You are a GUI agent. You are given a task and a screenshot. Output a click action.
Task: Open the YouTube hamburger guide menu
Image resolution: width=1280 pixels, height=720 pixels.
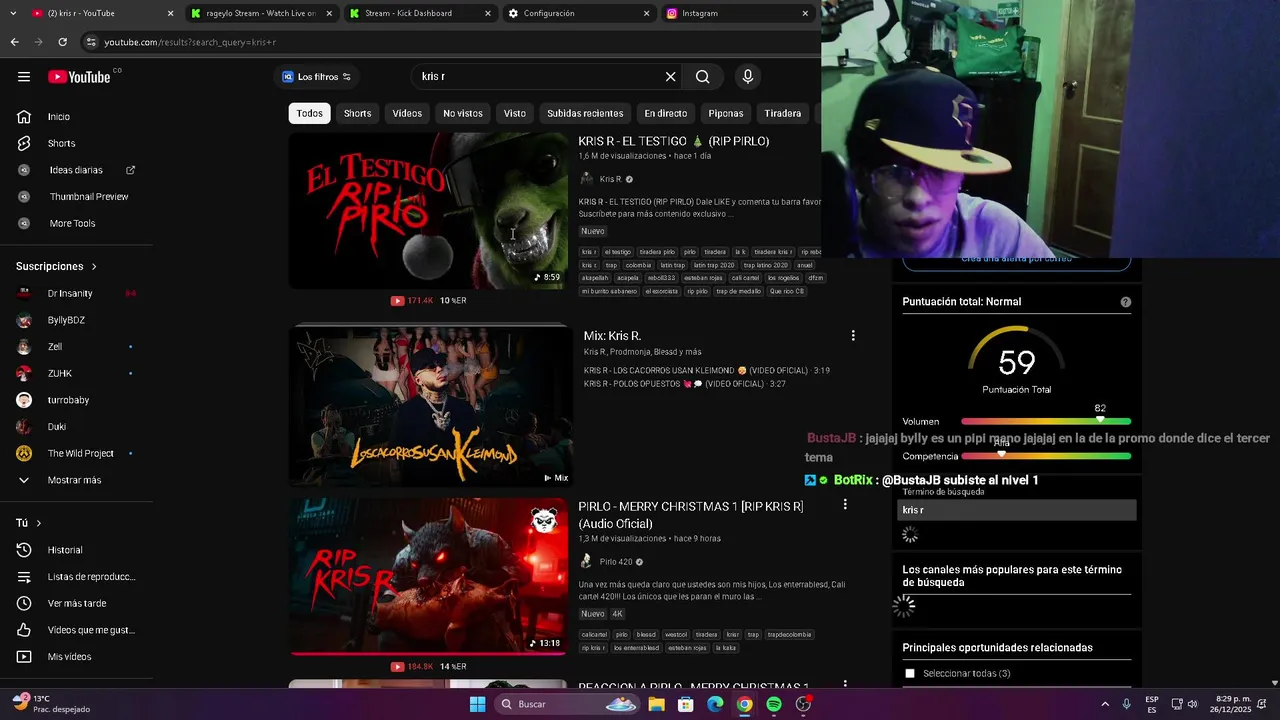tap(24, 77)
